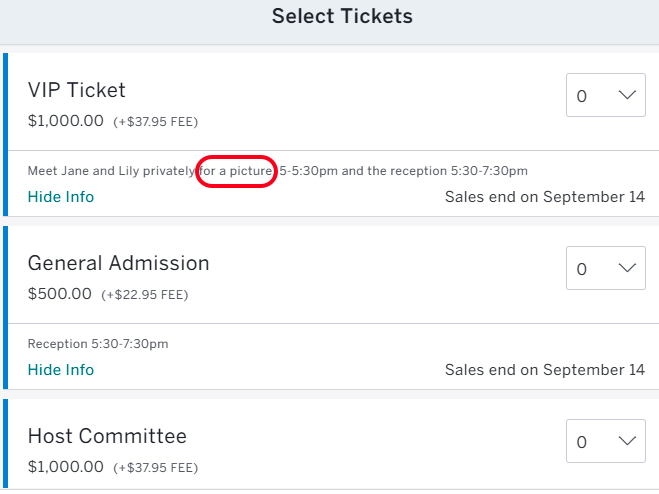Click the General Admission $500.00 price

60,294
